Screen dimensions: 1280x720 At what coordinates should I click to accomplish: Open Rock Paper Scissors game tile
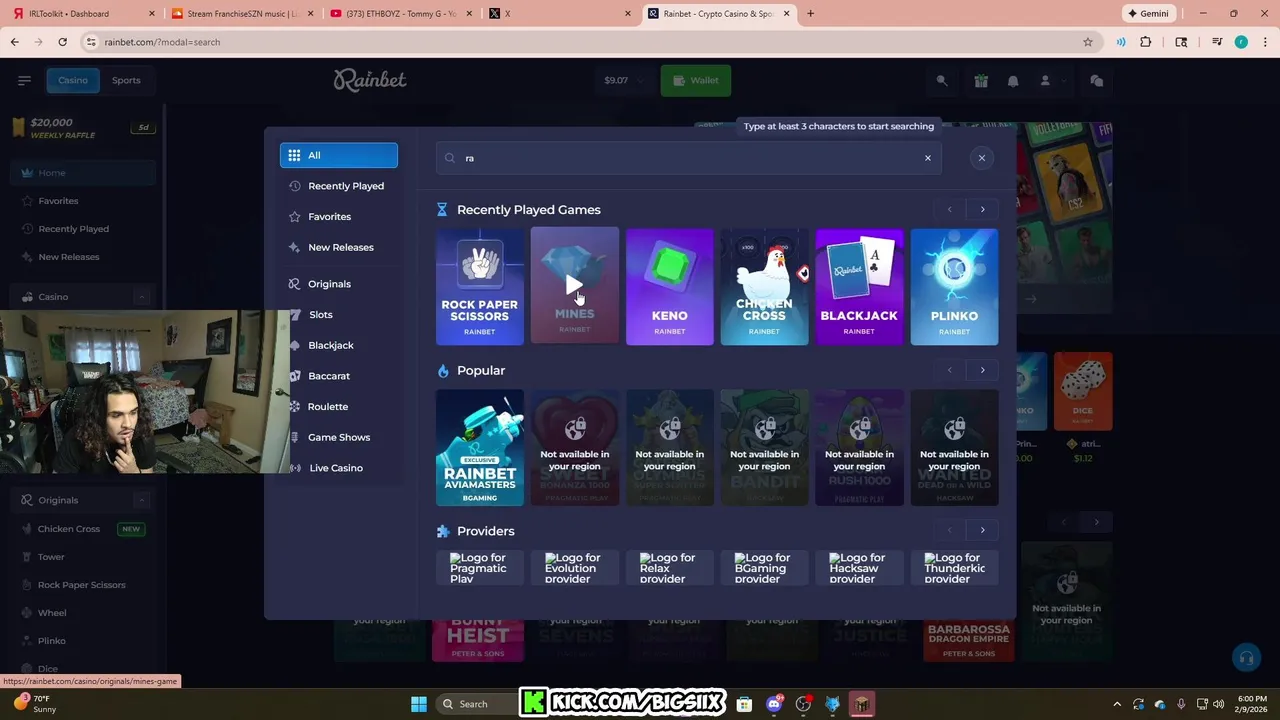(480, 287)
